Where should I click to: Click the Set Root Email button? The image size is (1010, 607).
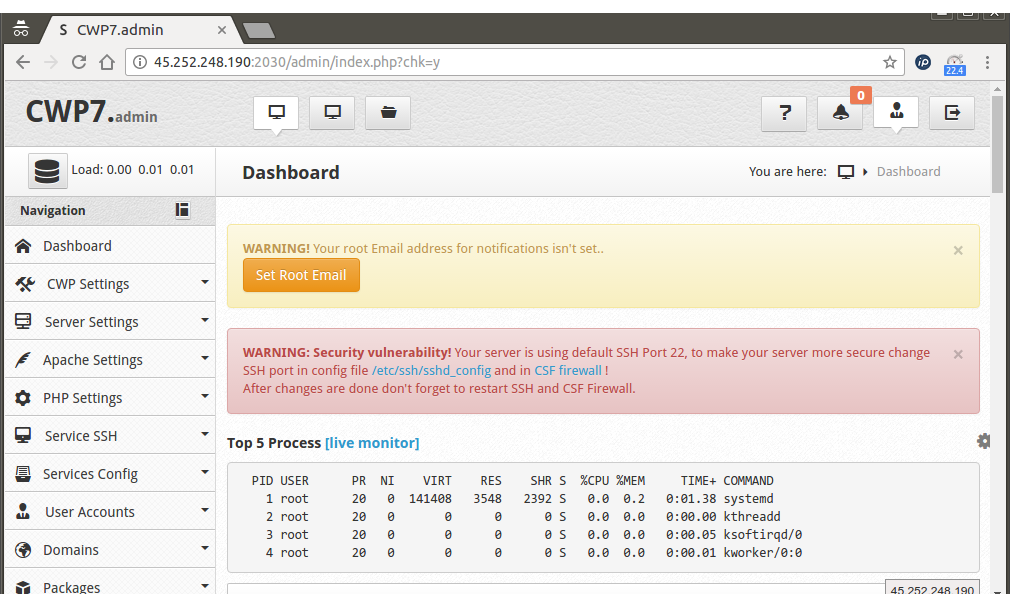click(301, 275)
